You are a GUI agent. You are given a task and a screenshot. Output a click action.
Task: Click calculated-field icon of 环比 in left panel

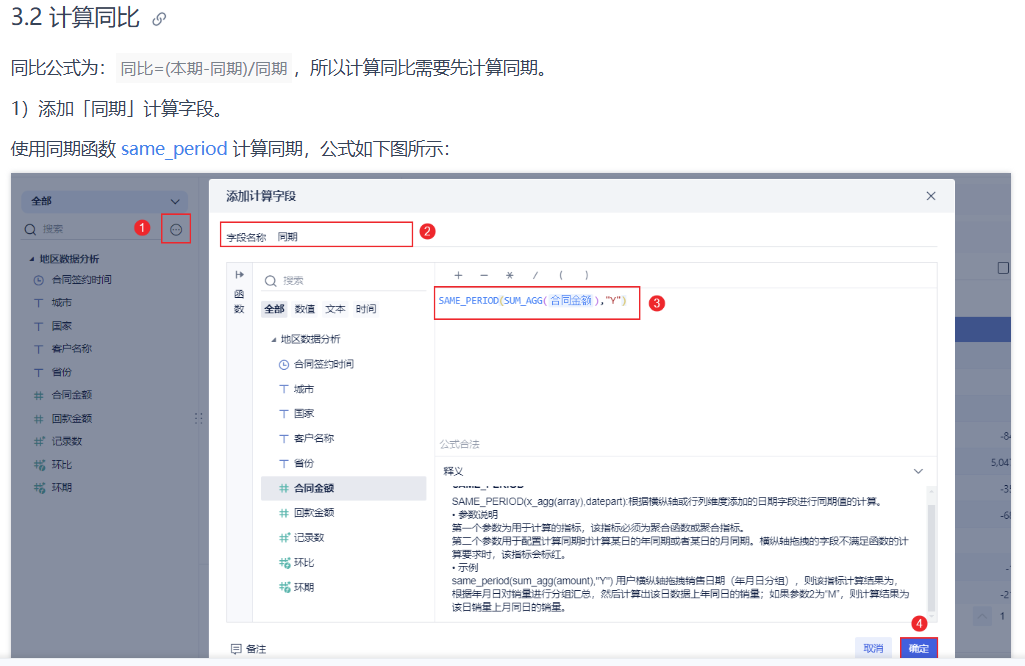tap(39, 465)
